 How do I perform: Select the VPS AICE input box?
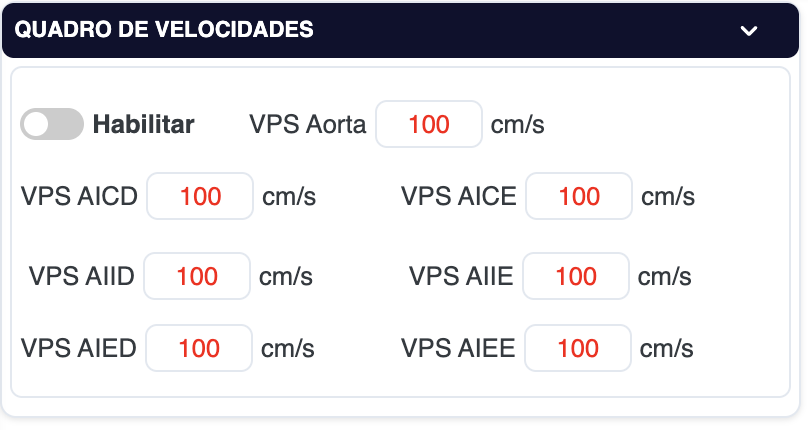(x=579, y=196)
